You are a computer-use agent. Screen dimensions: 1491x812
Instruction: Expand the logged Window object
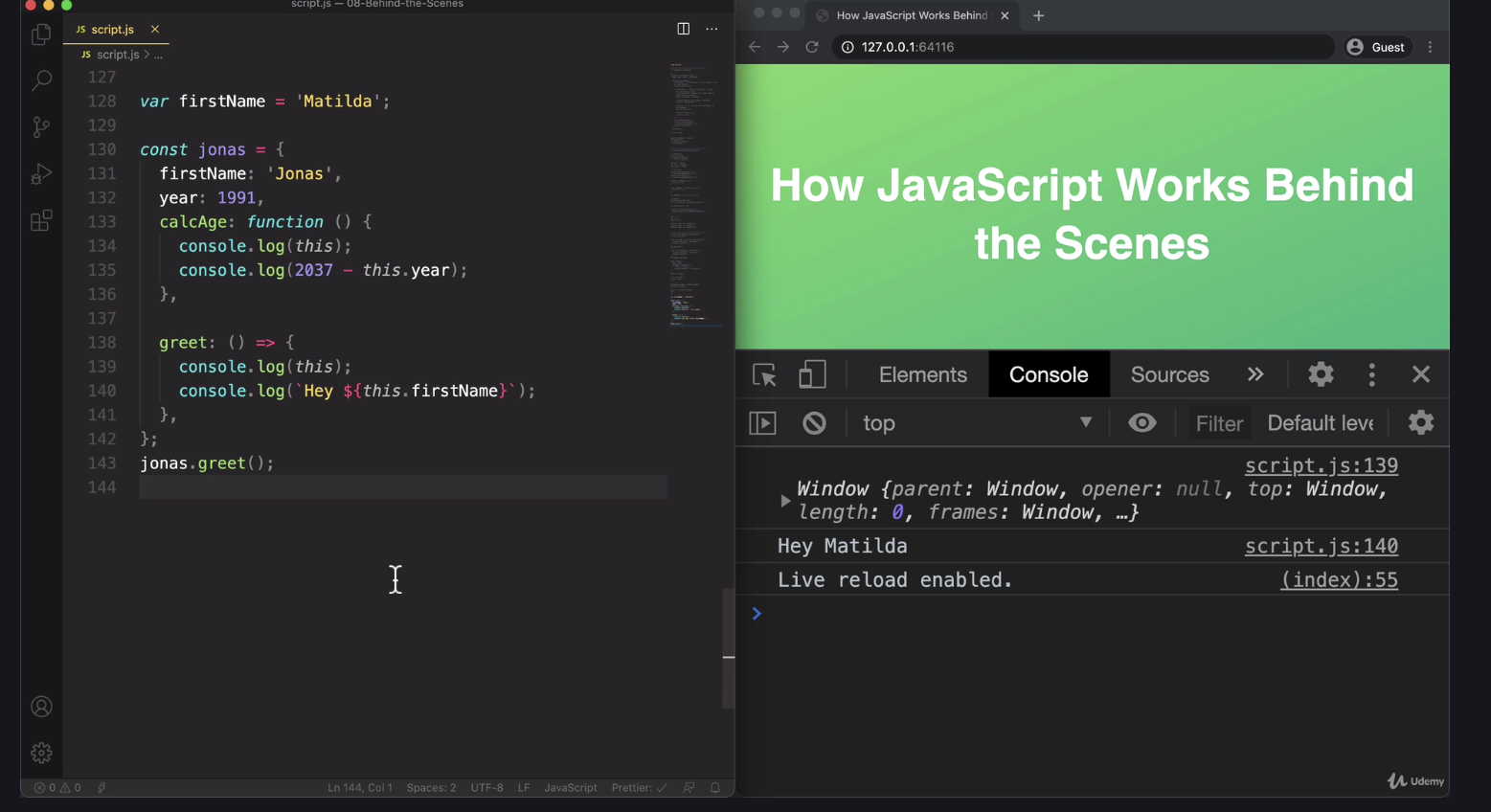coord(785,501)
